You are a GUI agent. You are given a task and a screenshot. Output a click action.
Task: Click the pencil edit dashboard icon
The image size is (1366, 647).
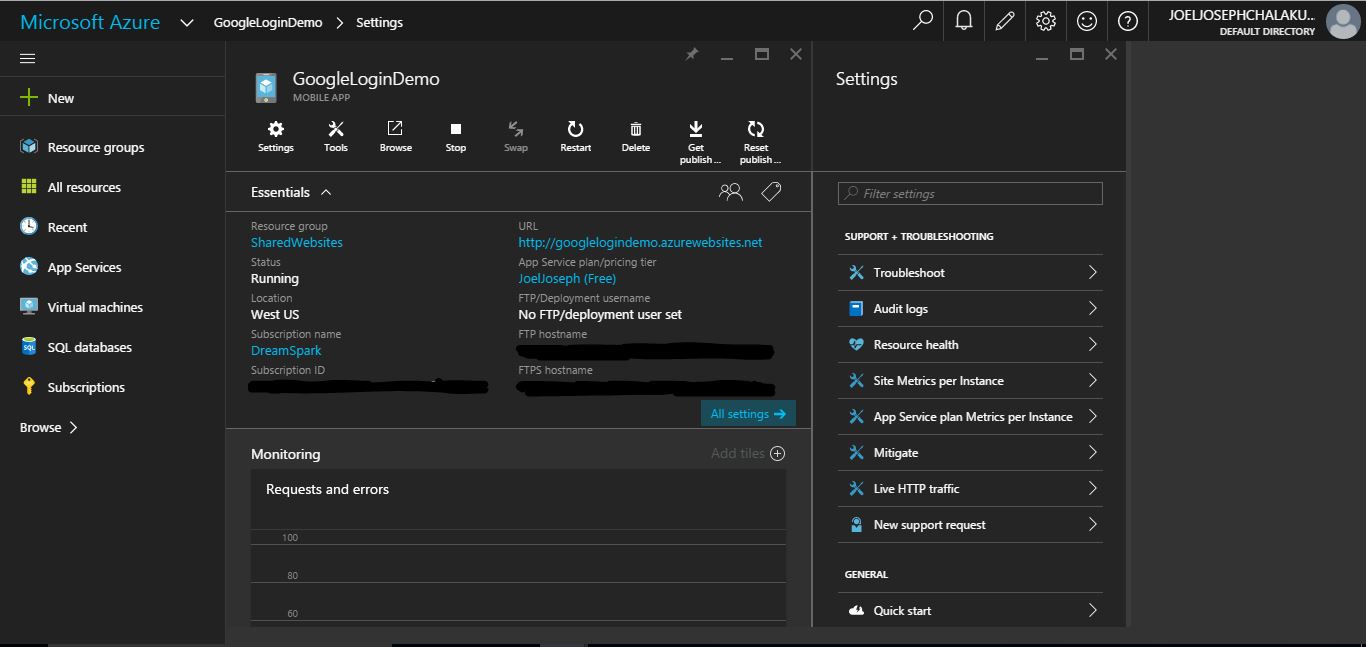click(1005, 20)
